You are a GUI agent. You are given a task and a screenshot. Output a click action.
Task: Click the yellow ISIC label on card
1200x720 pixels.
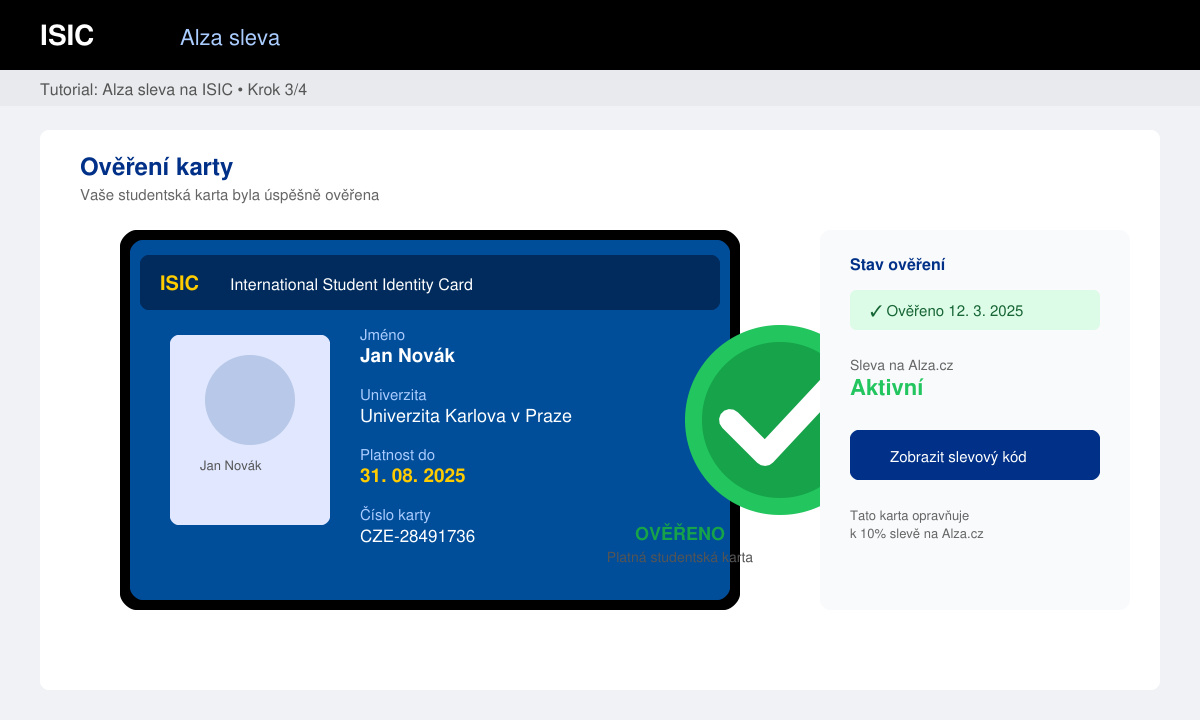(x=179, y=283)
